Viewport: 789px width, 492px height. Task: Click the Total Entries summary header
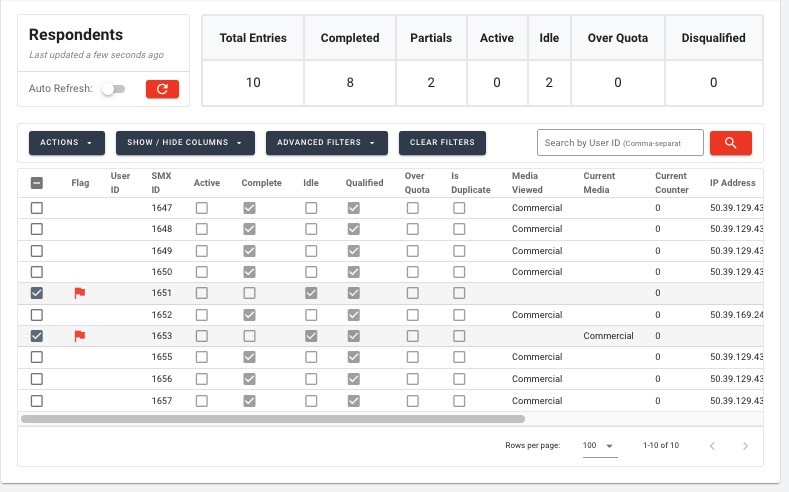(x=253, y=38)
